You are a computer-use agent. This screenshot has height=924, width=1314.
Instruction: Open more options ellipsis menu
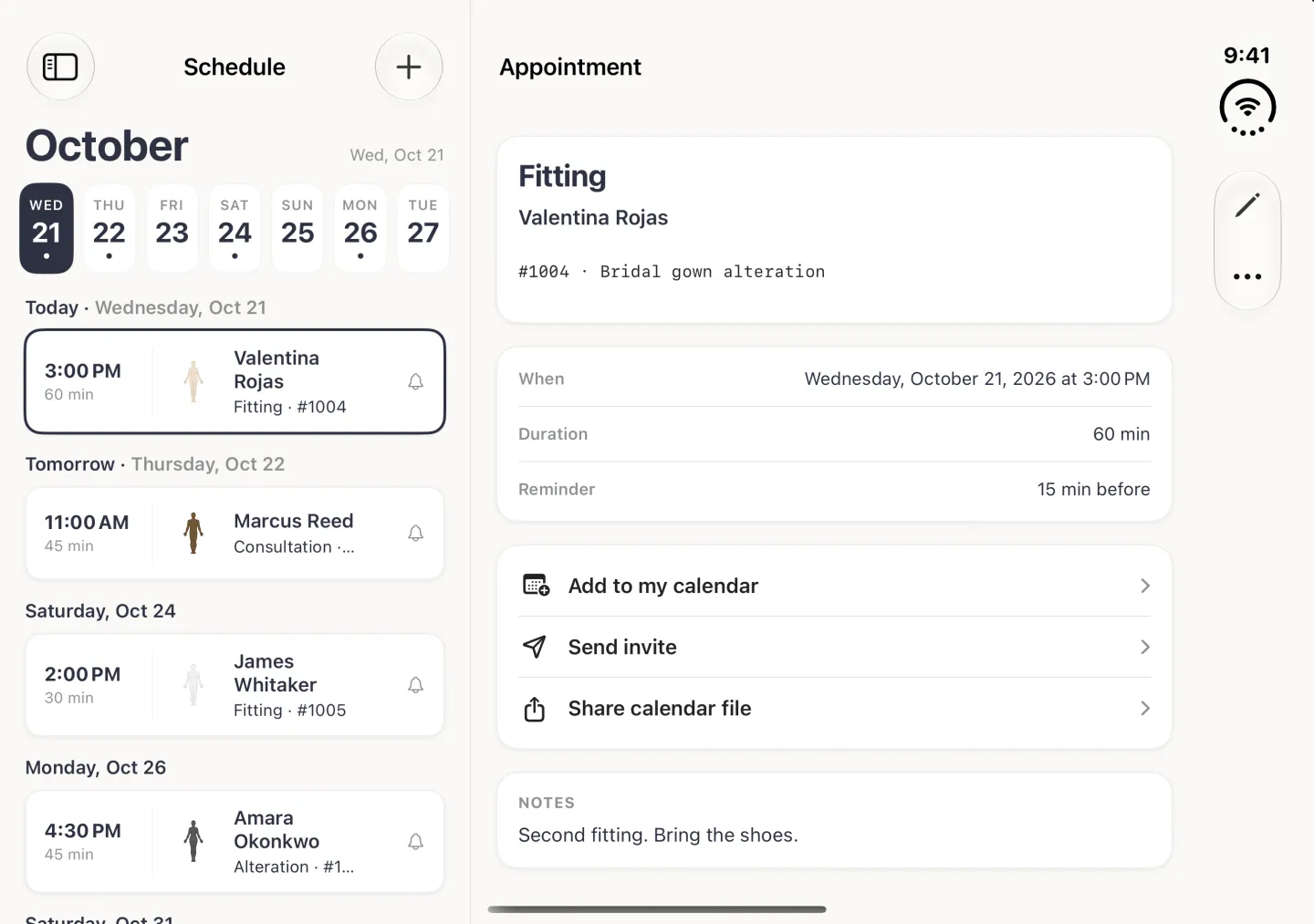point(1247,276)
